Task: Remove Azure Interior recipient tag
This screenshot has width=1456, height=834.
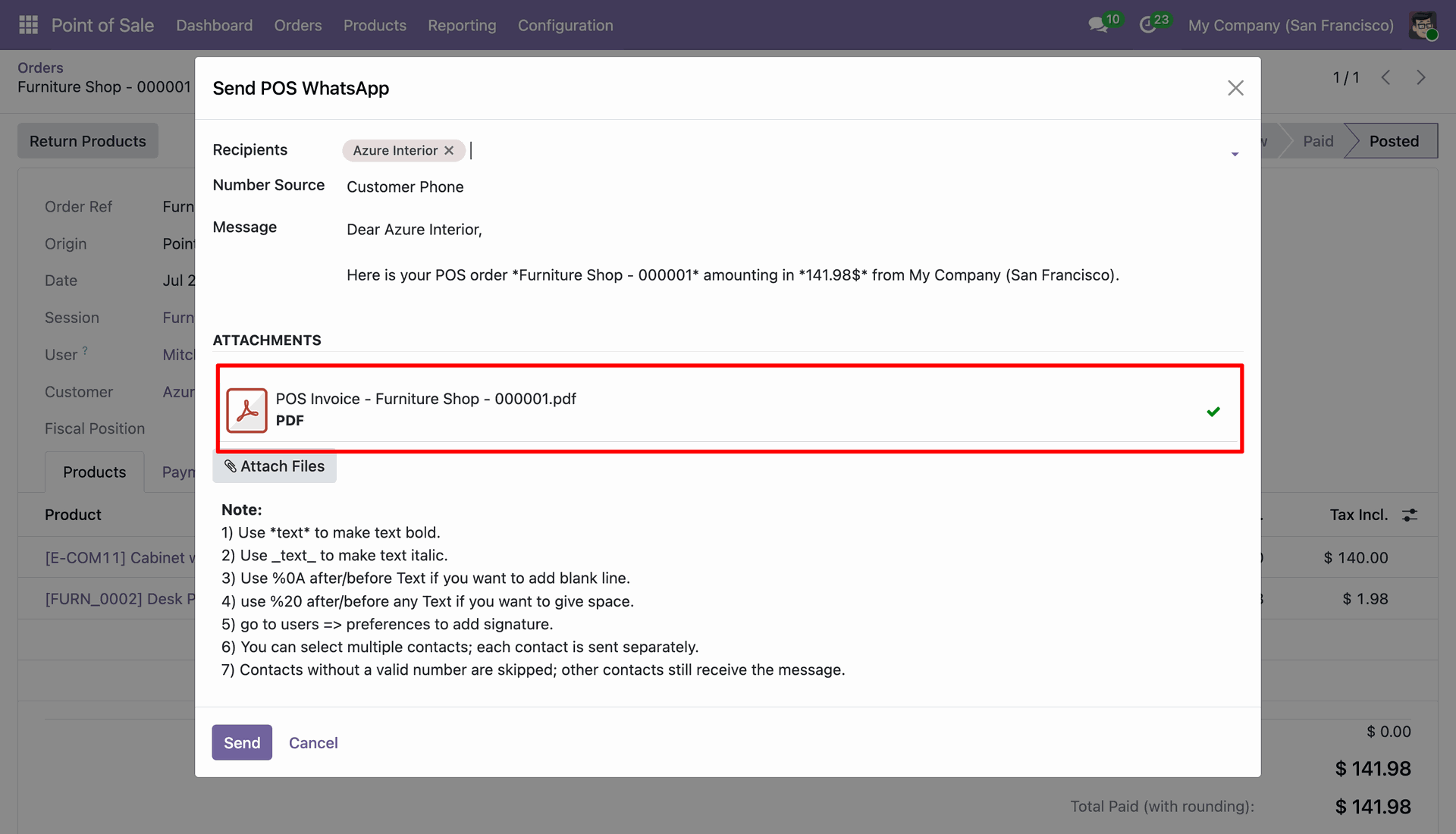Action: click(x=449, y=150)
